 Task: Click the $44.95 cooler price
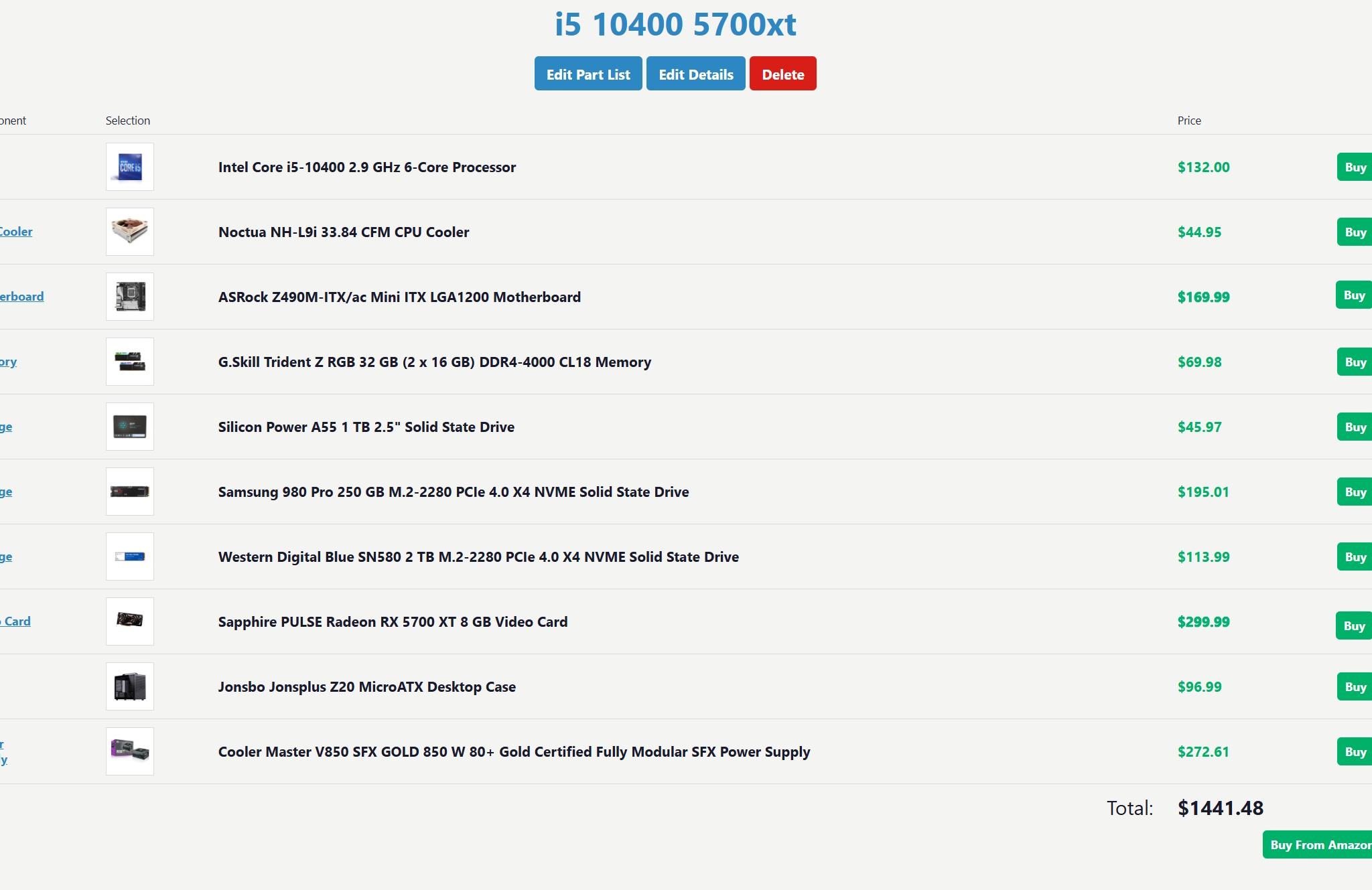tap(1200, 232)
